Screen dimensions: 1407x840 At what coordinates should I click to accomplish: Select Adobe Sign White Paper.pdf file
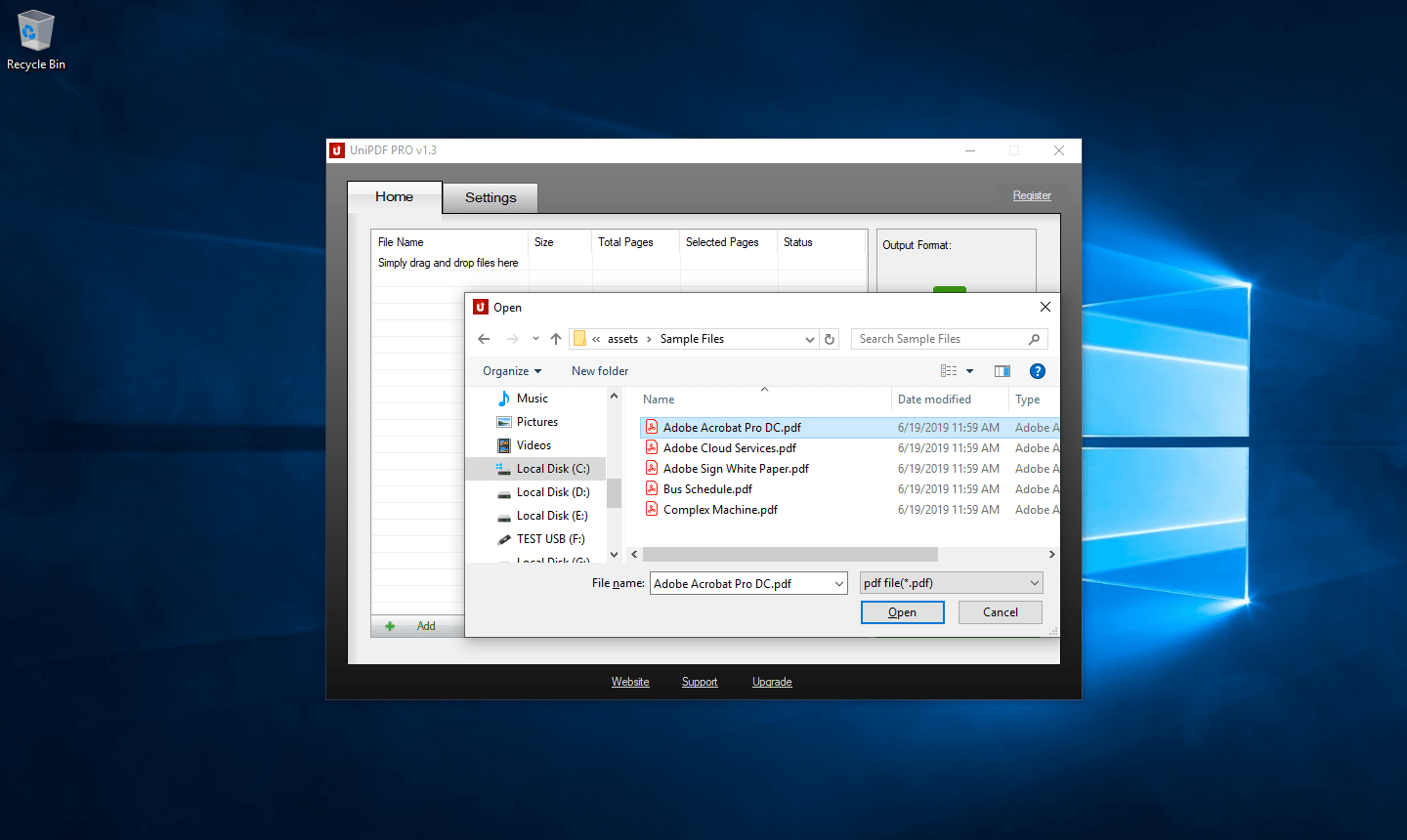tap(736, 468)
